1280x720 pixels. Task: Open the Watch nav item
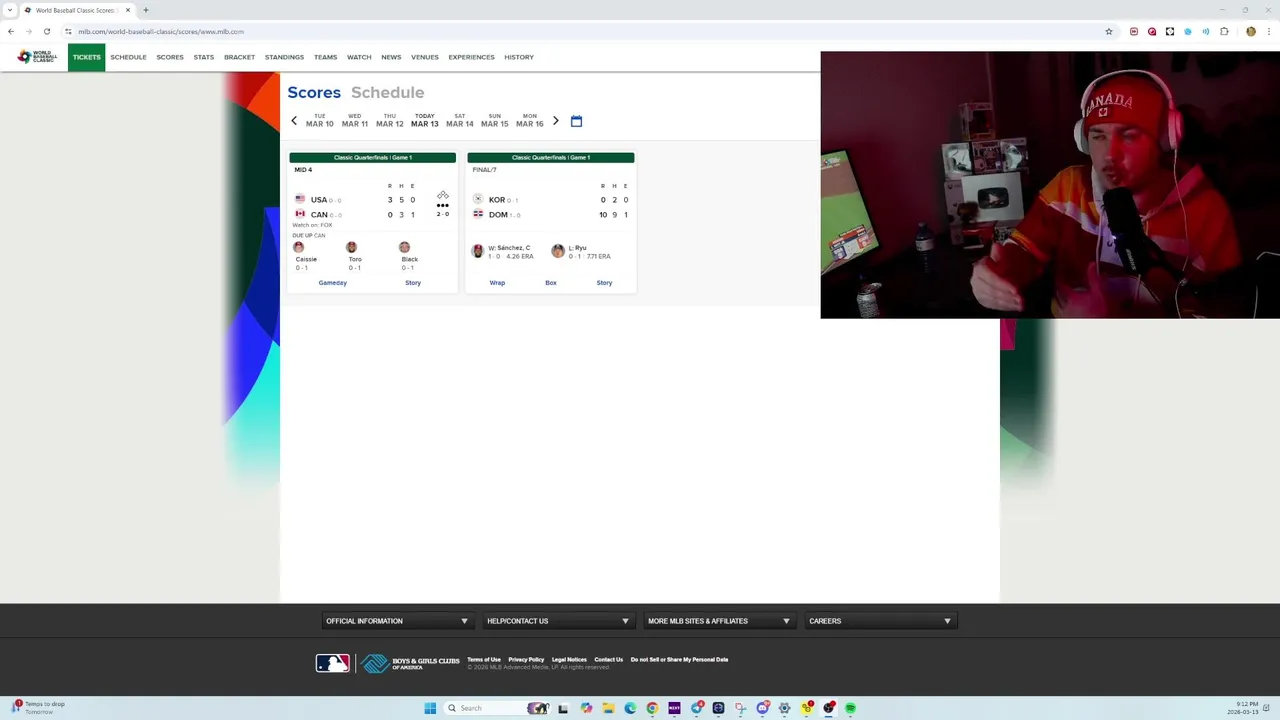(x=359, y=57)
